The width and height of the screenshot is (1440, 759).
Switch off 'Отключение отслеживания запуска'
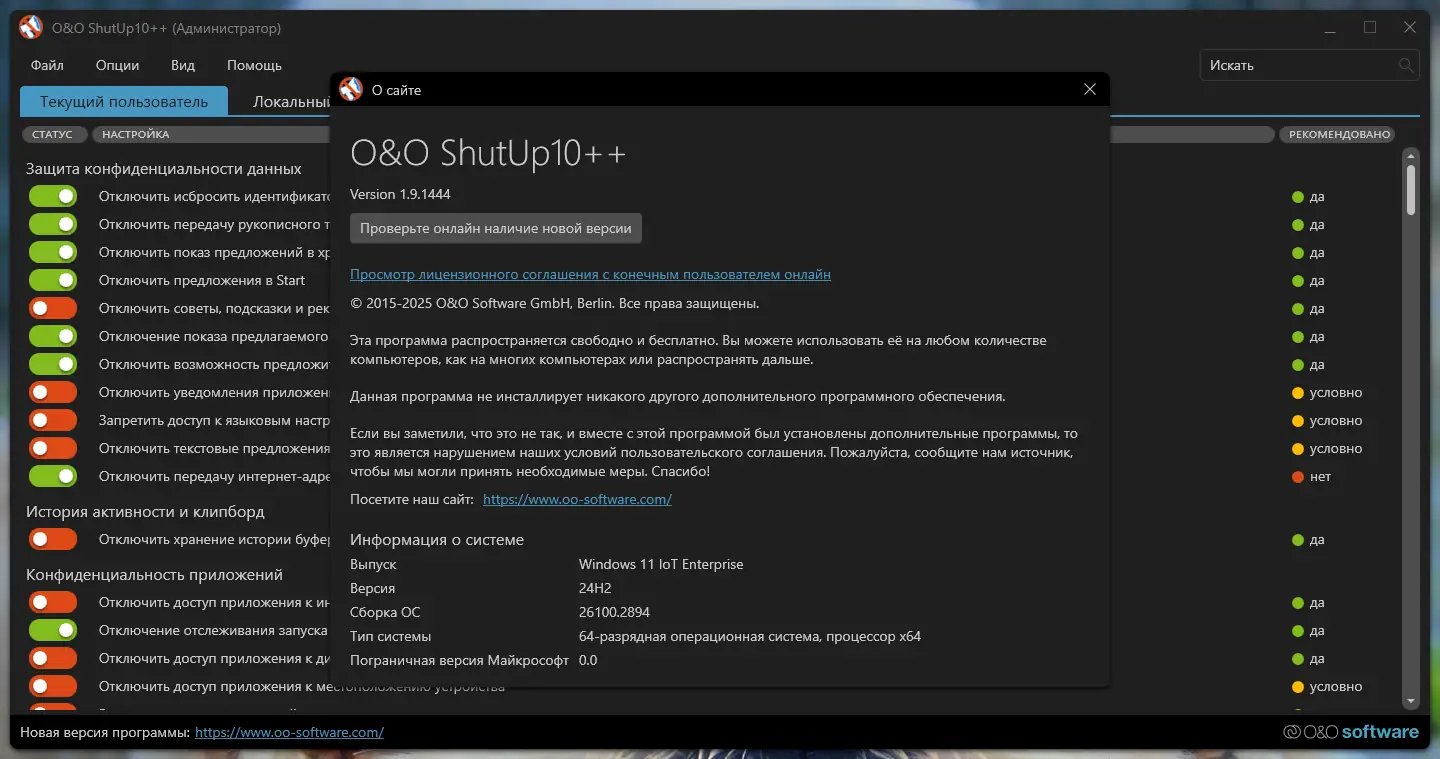(53, 631)
